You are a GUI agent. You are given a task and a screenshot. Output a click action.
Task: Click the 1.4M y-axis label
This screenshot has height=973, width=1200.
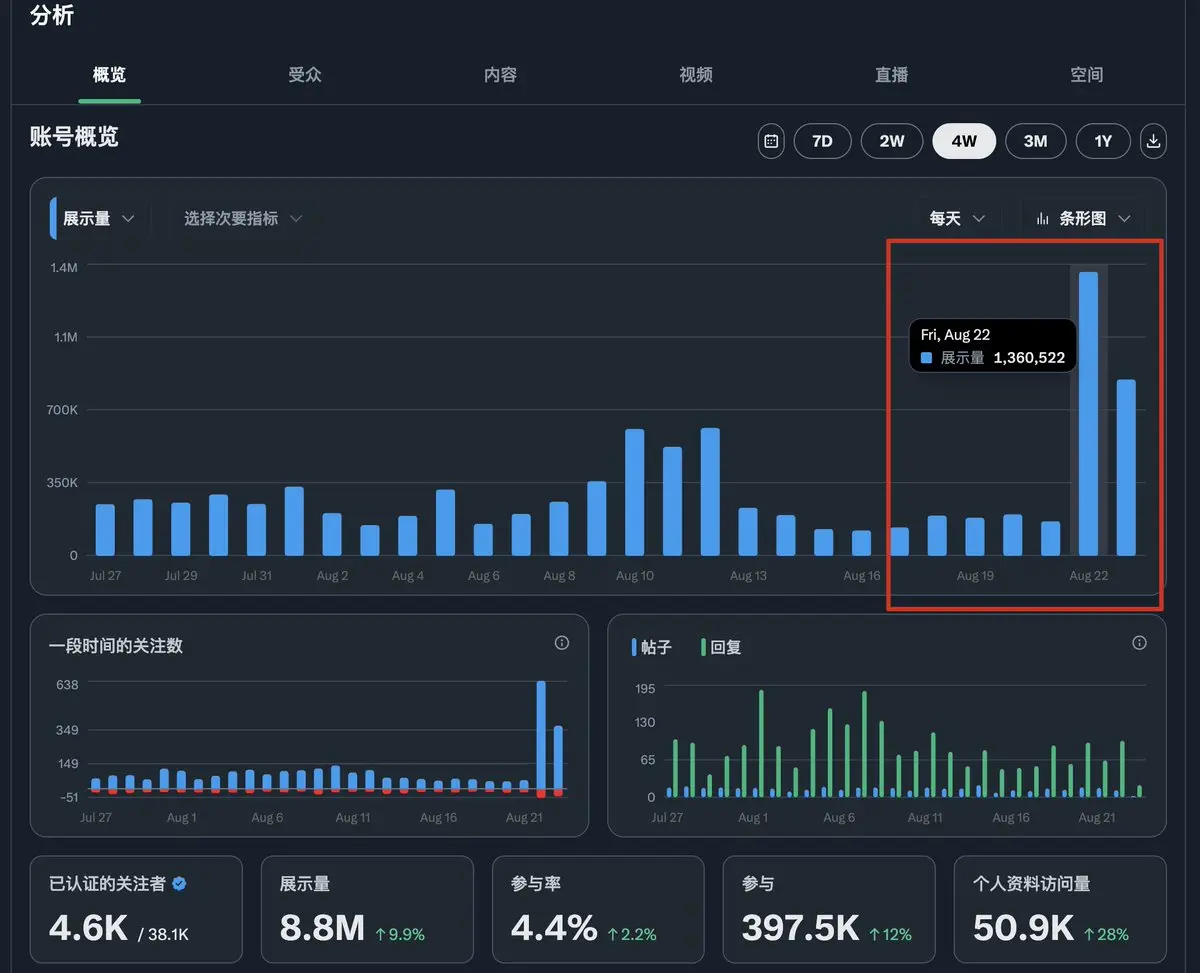click(x=65, y=266)
